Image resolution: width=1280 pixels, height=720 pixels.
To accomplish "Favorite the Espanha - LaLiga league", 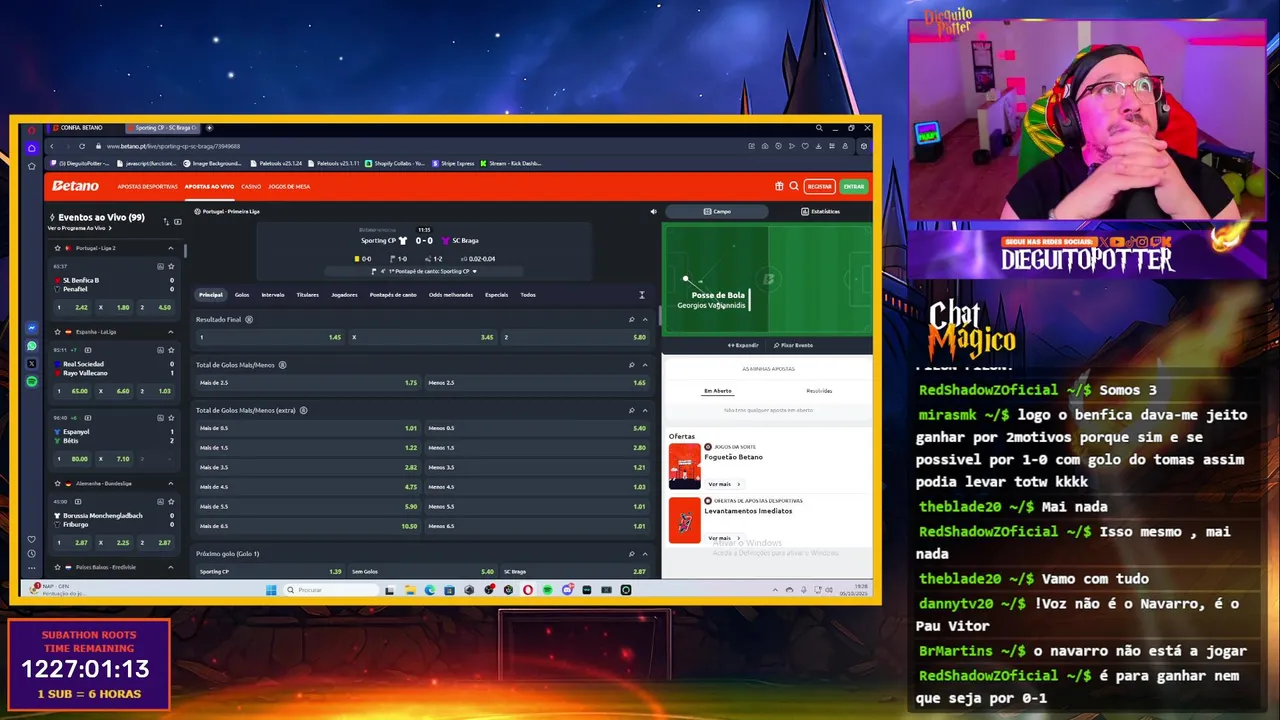I will (58, 331).
